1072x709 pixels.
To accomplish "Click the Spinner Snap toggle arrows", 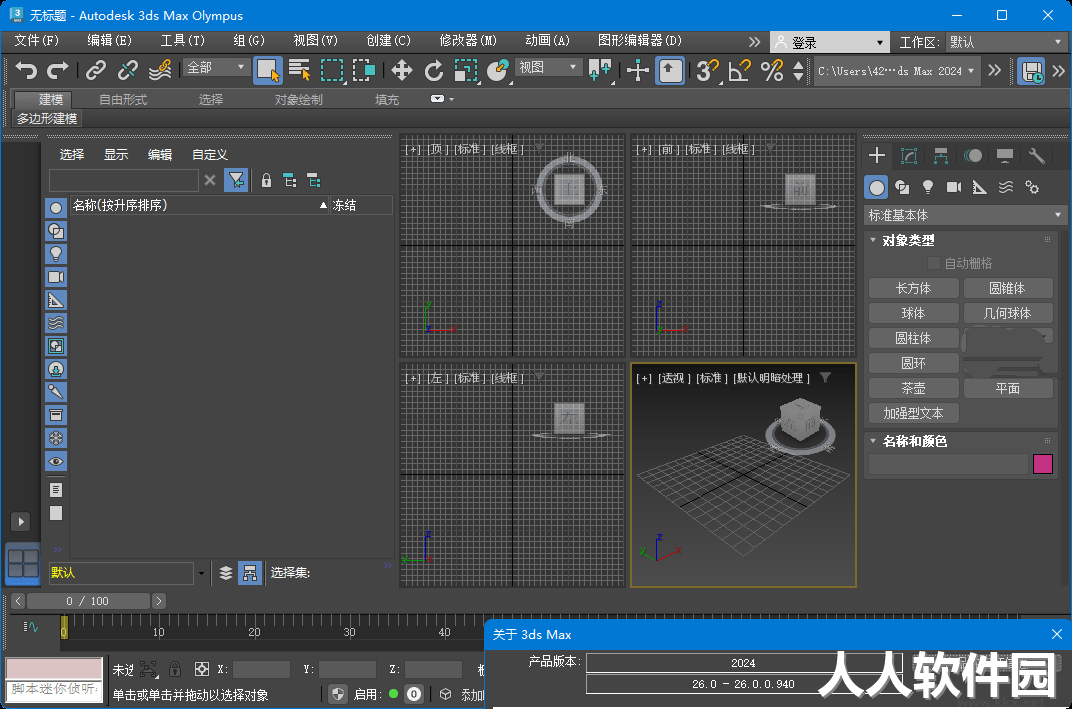I will (798, 70).
